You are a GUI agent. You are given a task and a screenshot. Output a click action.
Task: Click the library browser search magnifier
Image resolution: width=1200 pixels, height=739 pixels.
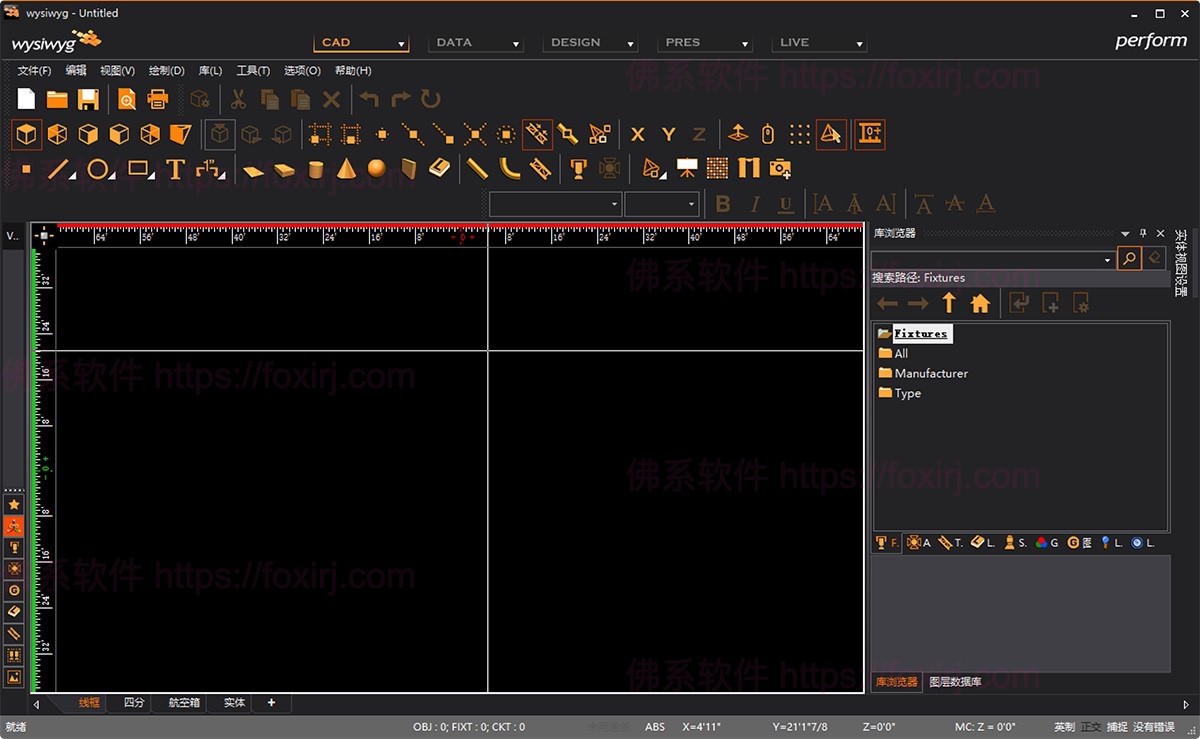pyautogui.click(x=1129, y=259)
